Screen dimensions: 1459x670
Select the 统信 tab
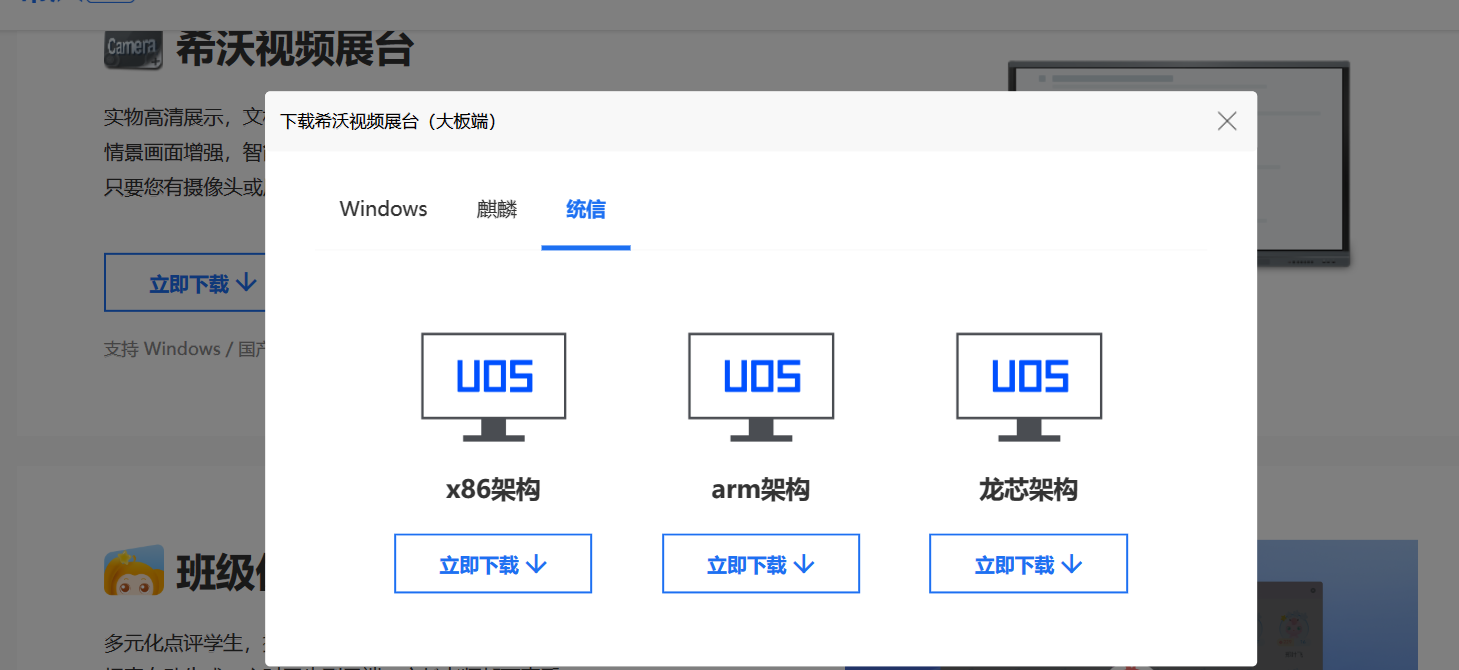point(585,209)
